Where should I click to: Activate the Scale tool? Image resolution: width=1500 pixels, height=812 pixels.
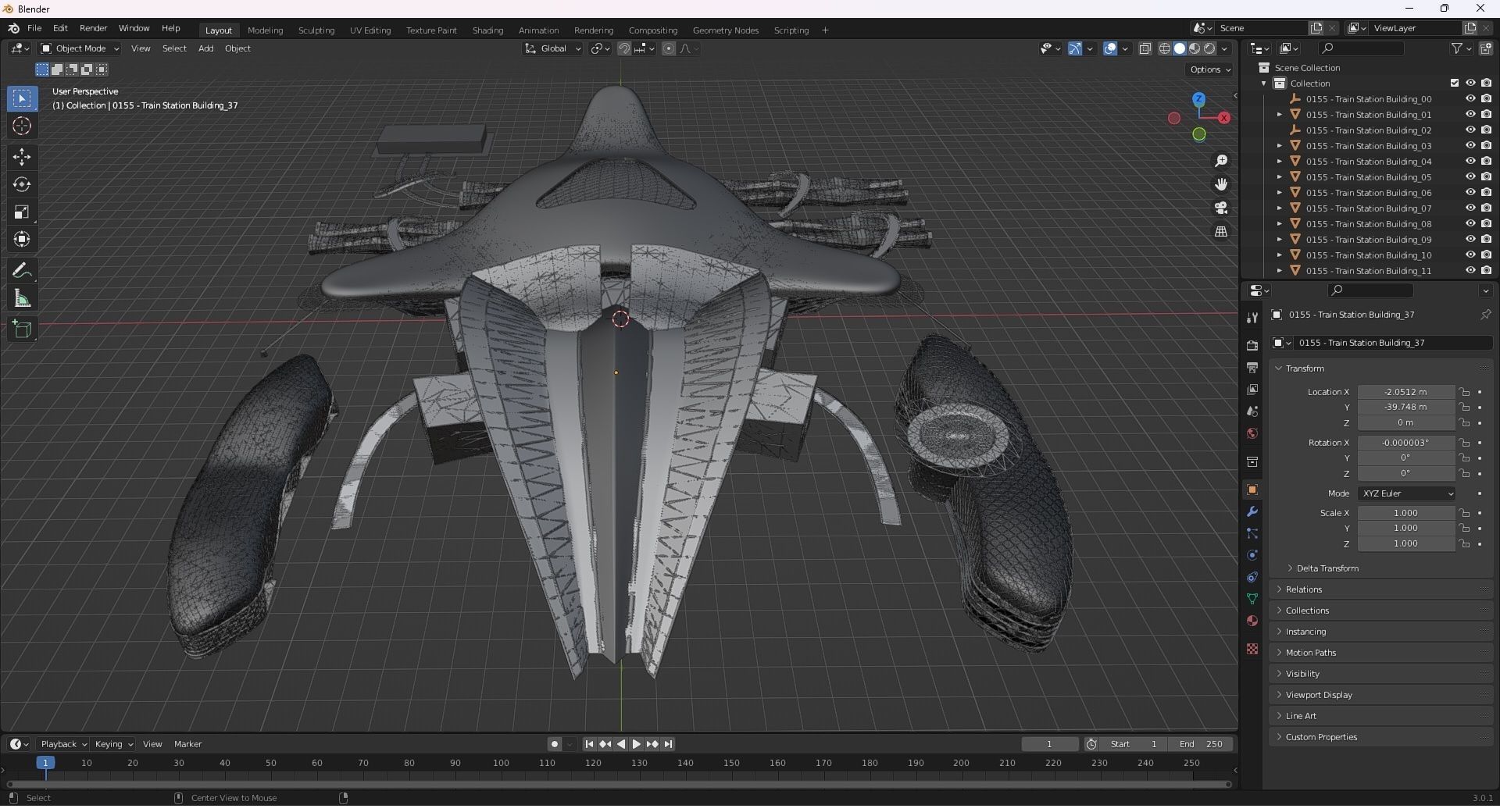click(x=22, y=212)
